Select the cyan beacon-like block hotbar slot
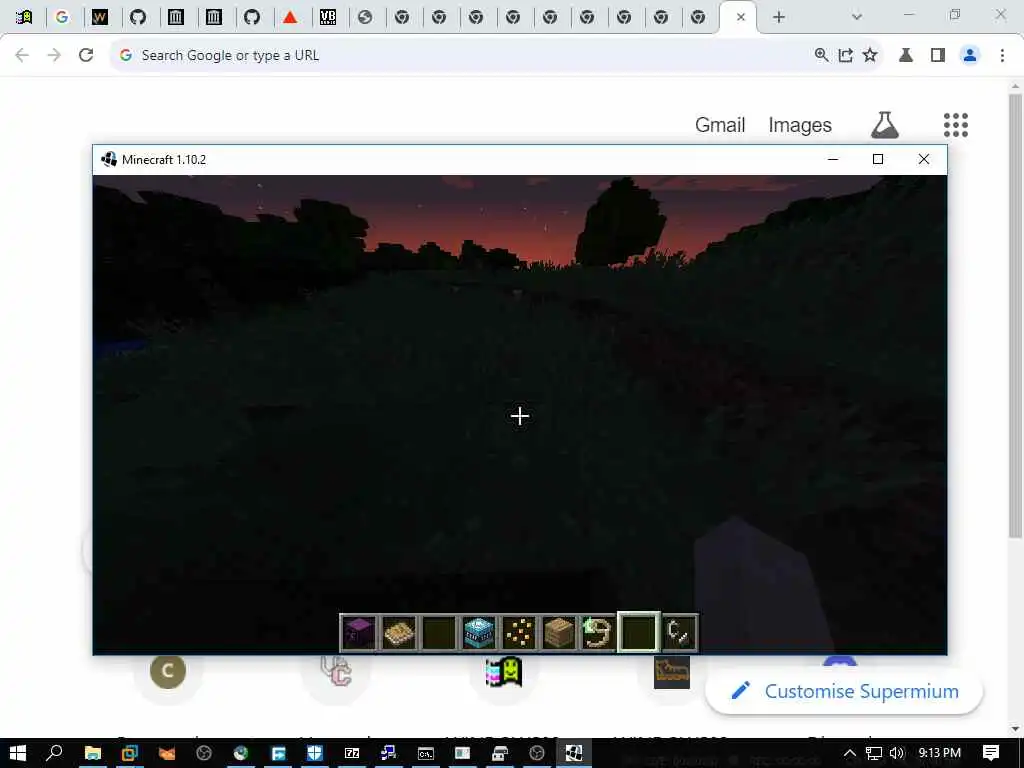The image size is (1024, 768). point(479,632)
